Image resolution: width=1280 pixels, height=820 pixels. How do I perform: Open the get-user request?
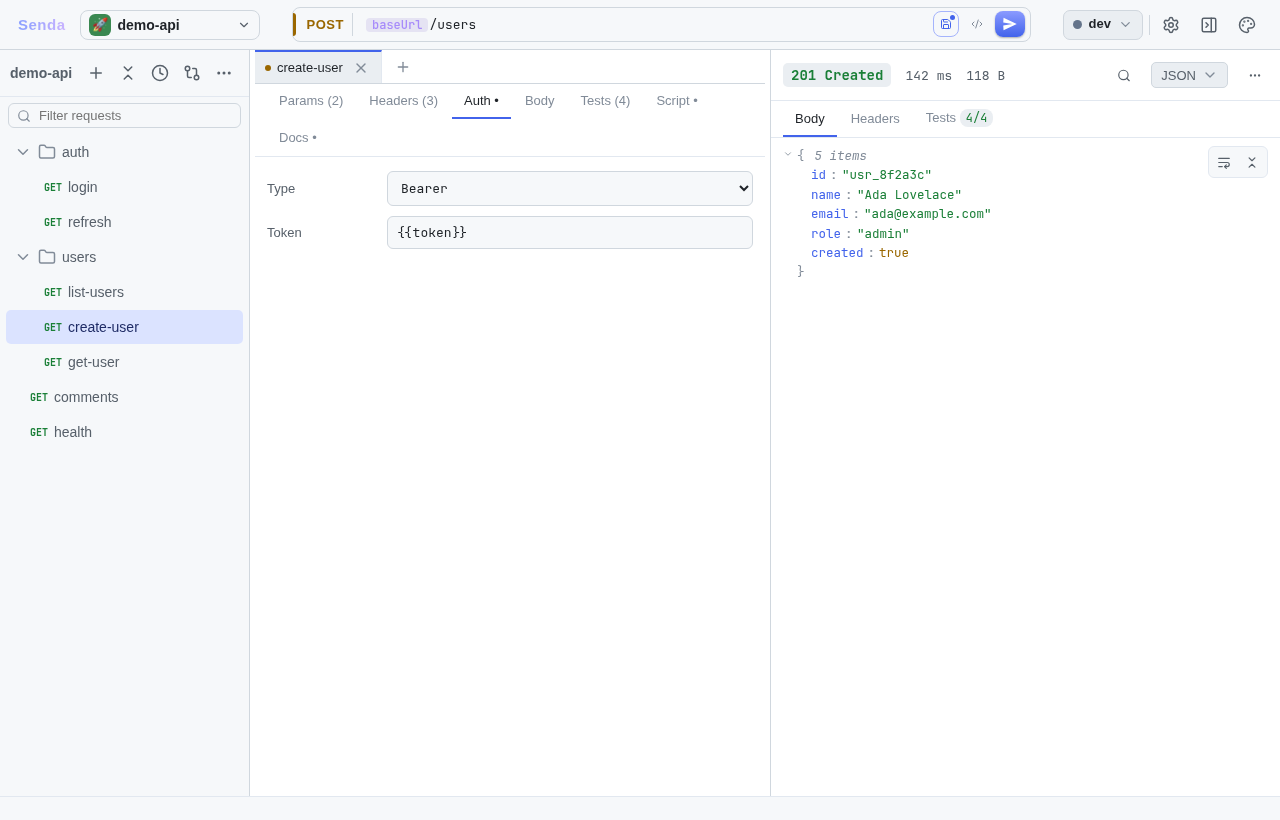point(124,362)
